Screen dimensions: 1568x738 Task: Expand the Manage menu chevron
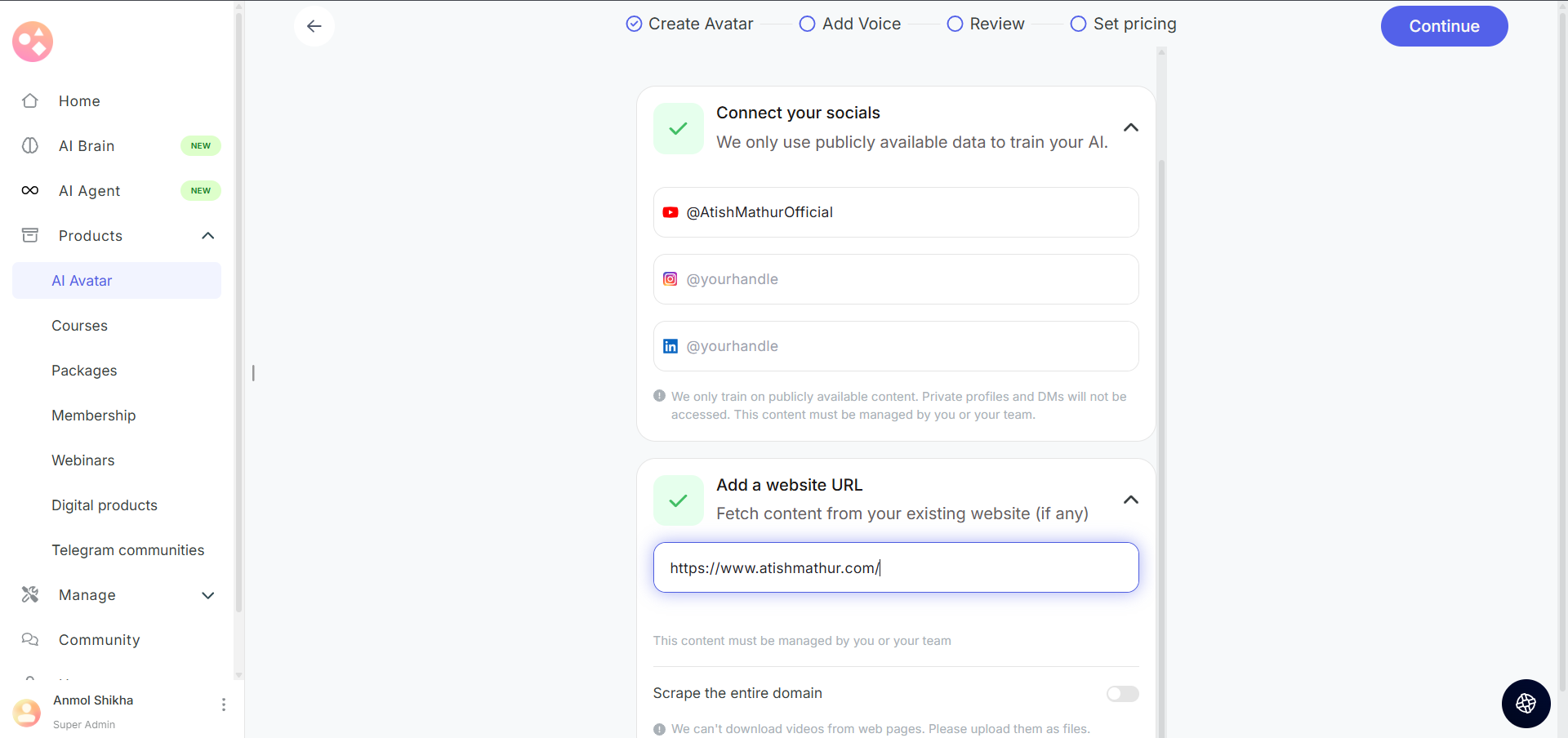(208, 595)
